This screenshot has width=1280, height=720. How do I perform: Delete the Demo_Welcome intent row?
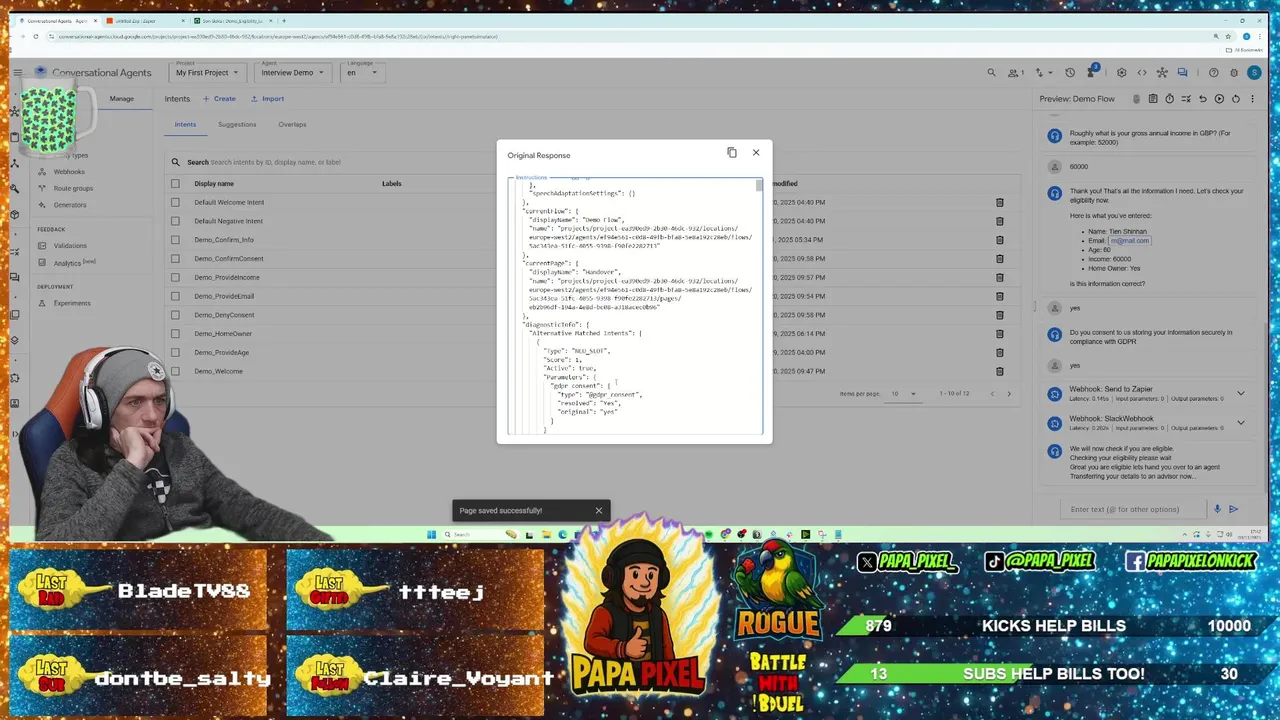pyautogui.click(x=999, y=371)
